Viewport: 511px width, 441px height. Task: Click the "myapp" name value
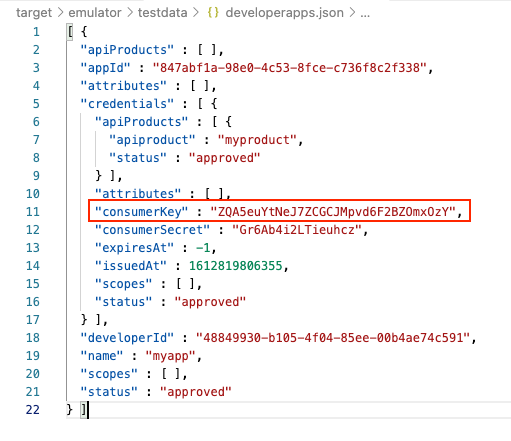click(170, 356)
